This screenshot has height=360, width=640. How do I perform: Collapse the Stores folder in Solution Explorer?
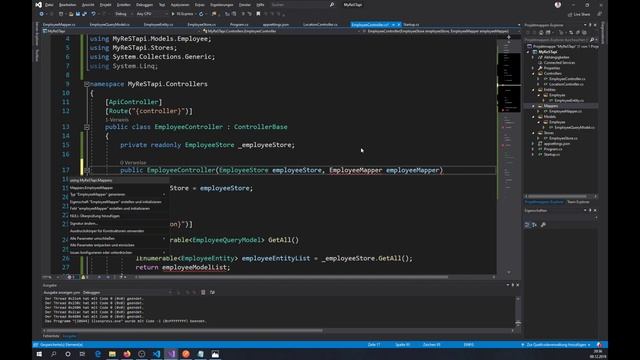point(533,133)
